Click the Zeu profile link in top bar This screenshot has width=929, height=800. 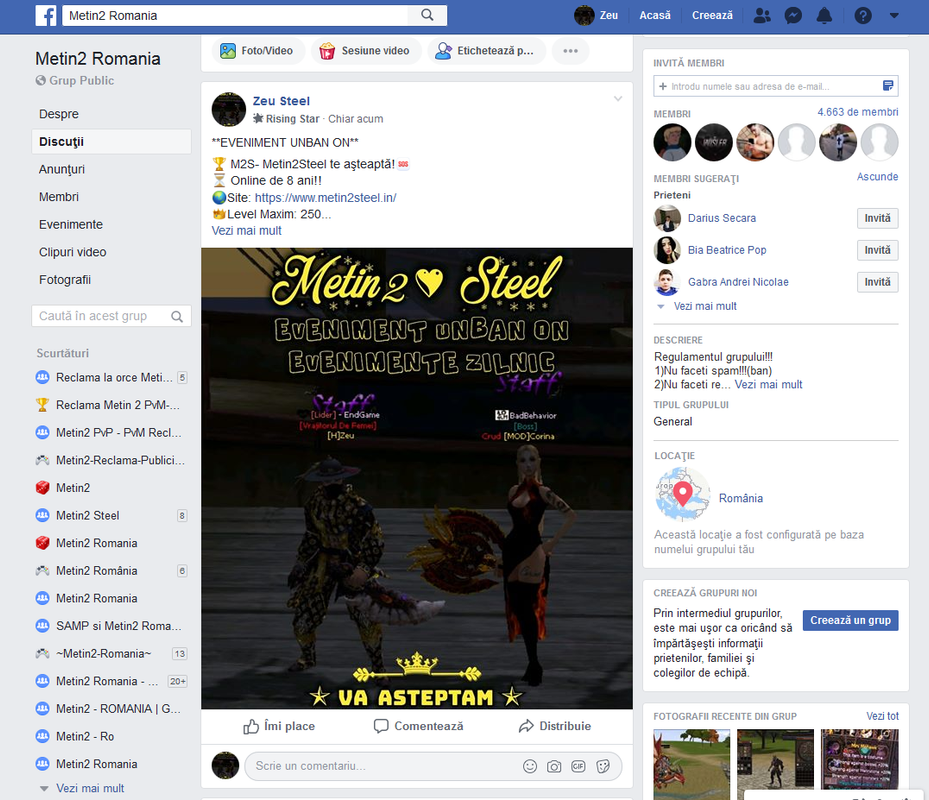(x=596, y=15)
